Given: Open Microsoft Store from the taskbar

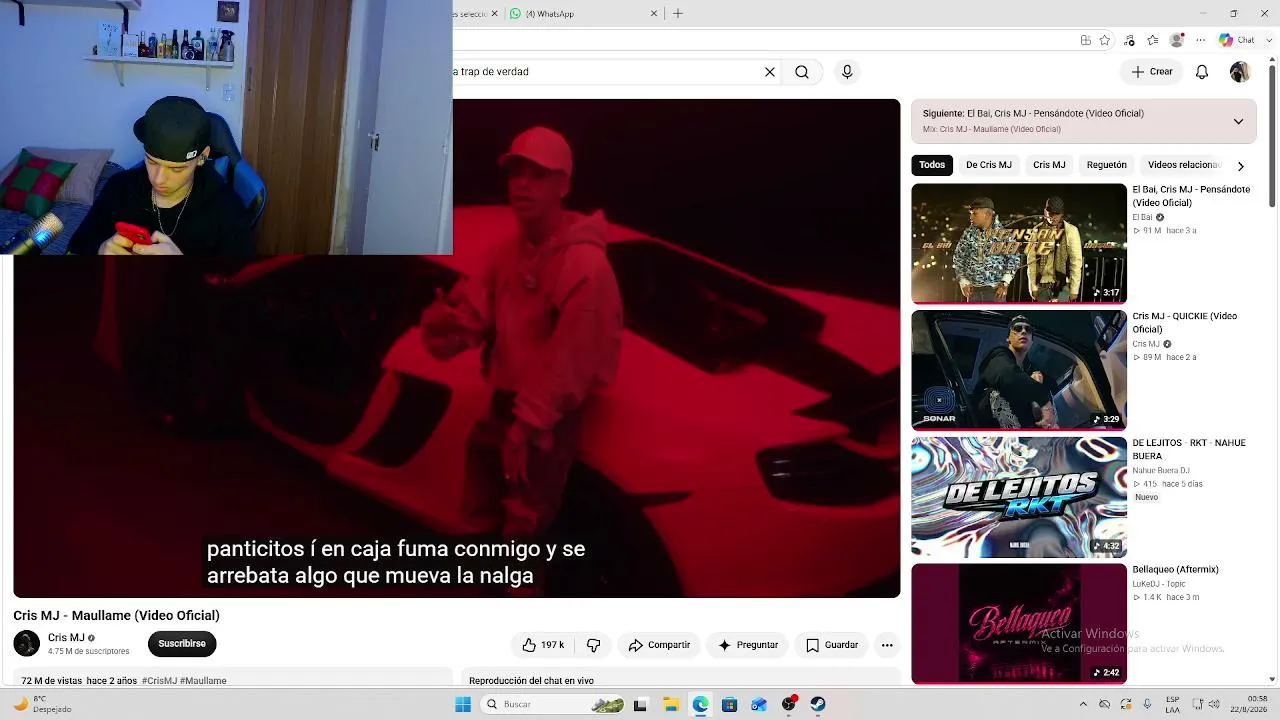Looking at the screenshot, I should (729, 704).
